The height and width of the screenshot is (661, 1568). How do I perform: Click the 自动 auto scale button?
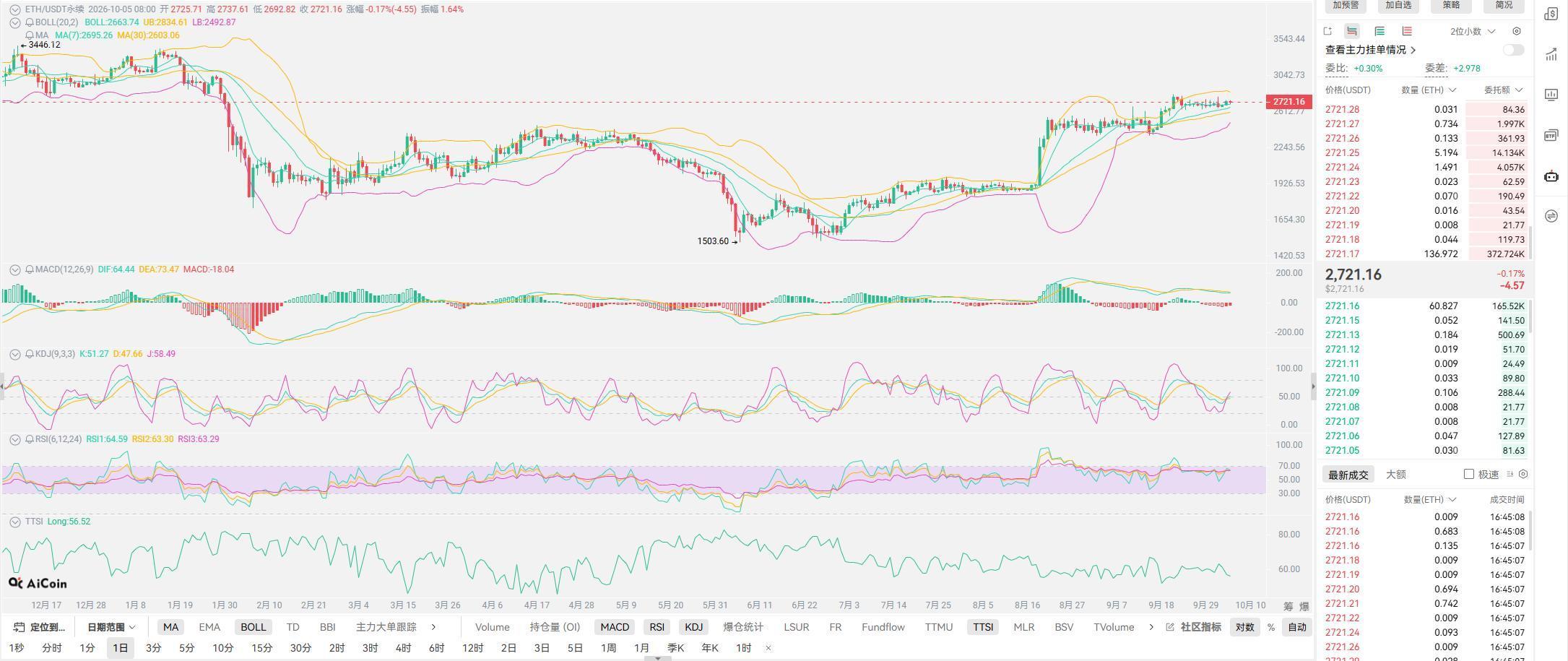pos(1297,627)
